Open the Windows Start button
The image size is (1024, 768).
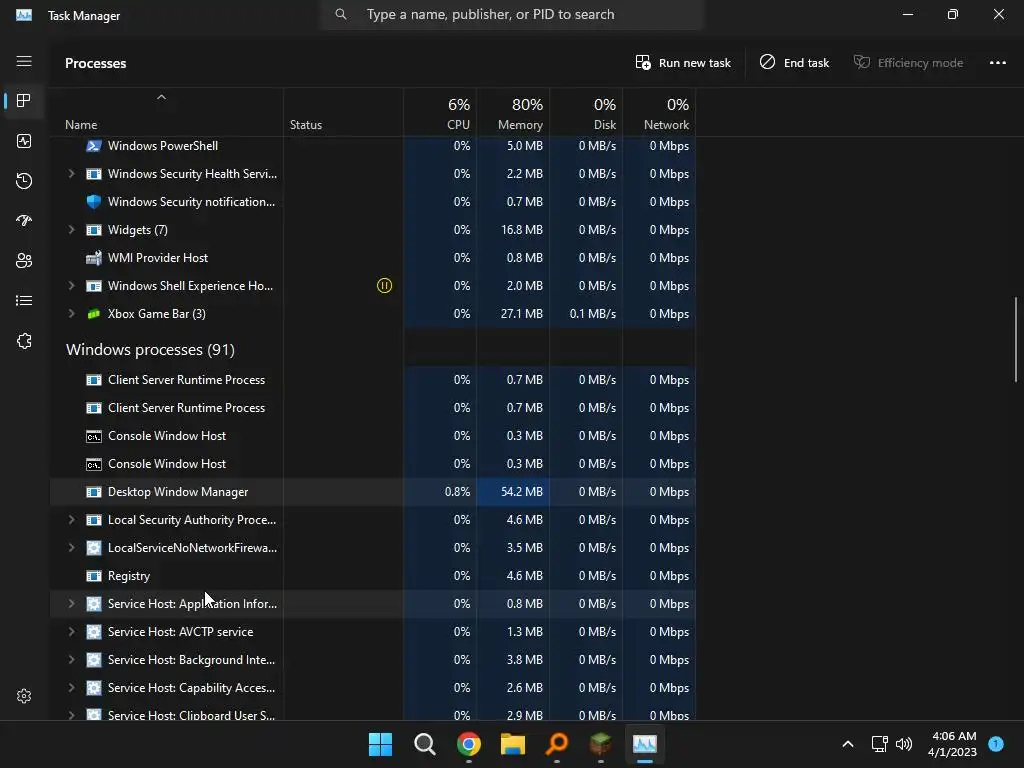(380, 744)
